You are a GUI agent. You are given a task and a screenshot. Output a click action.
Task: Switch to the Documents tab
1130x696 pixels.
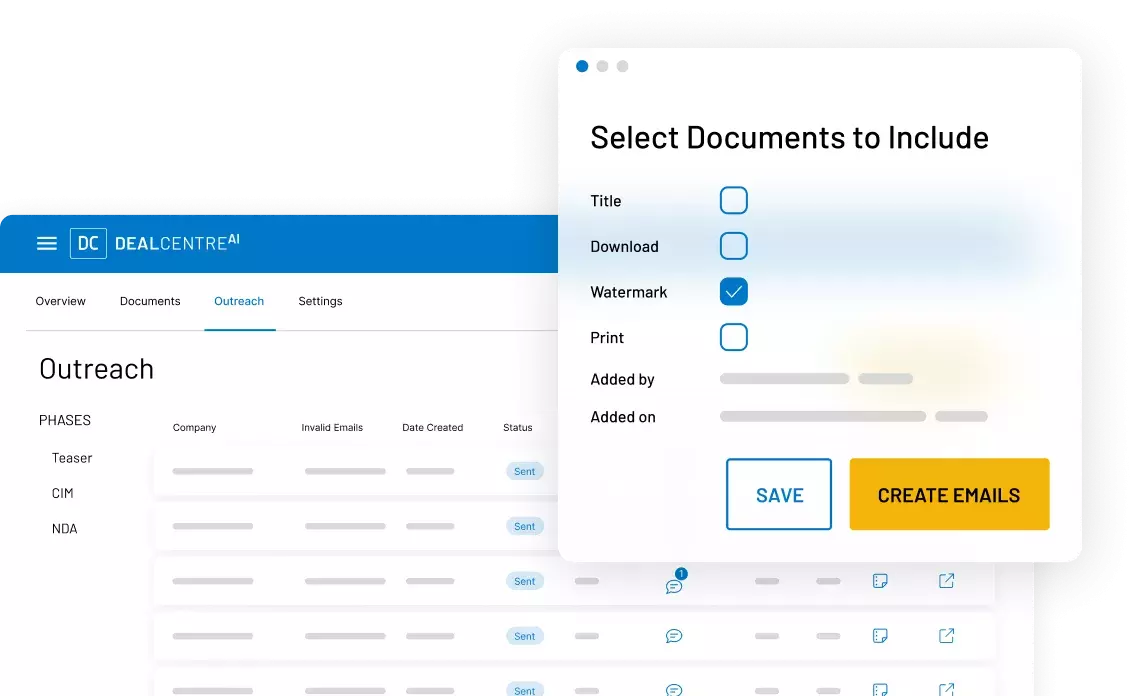[x=150, y=301]
